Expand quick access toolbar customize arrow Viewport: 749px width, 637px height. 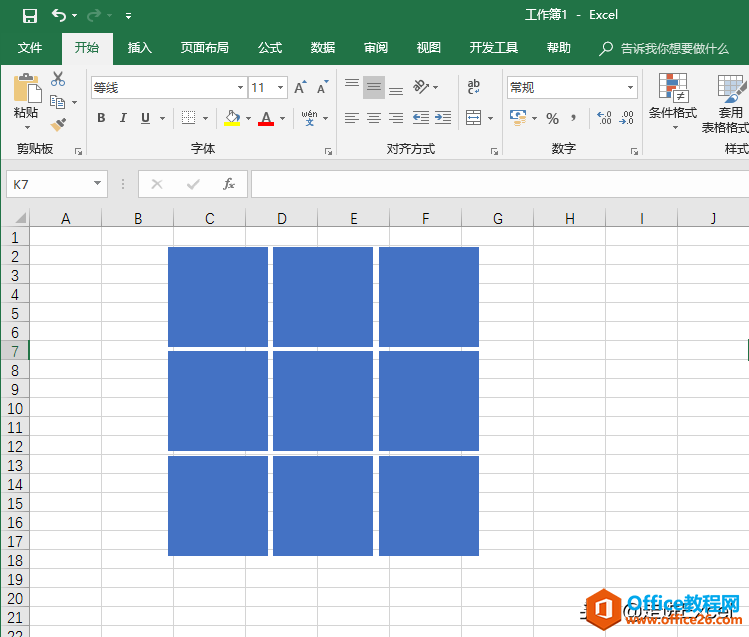[128, 16]
